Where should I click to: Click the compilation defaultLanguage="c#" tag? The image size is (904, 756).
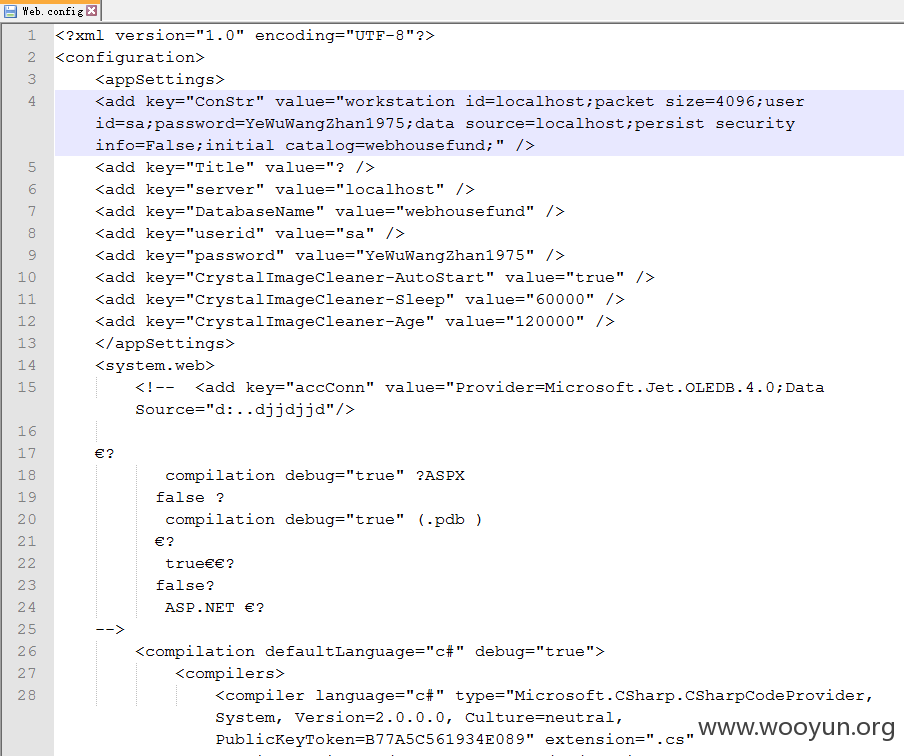pos(370,652)
